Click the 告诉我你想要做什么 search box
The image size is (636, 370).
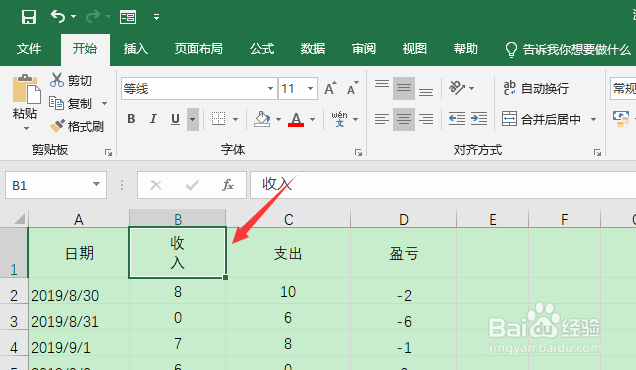point(569,49)
